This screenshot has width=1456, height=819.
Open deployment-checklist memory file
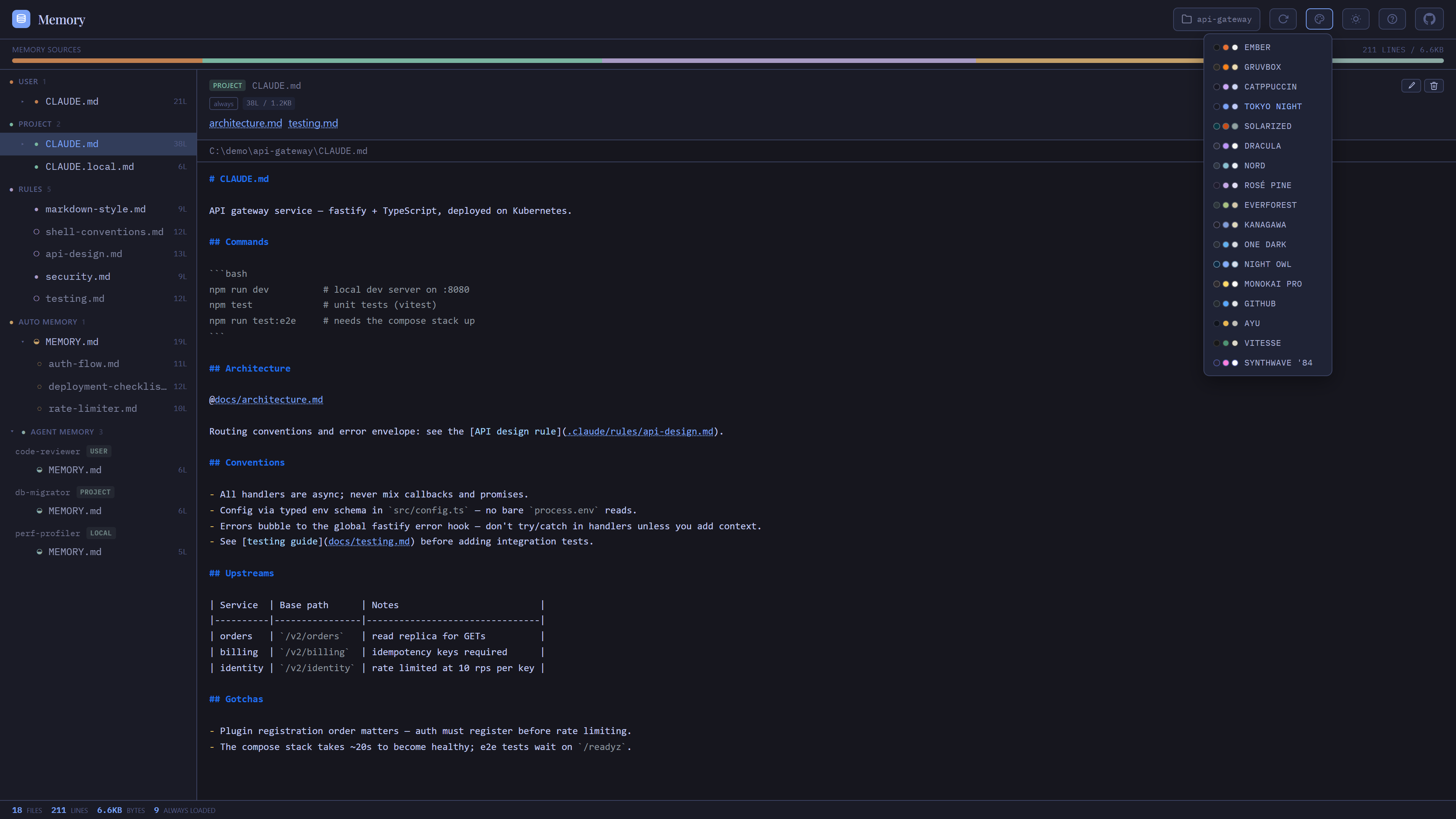(98, 387)
